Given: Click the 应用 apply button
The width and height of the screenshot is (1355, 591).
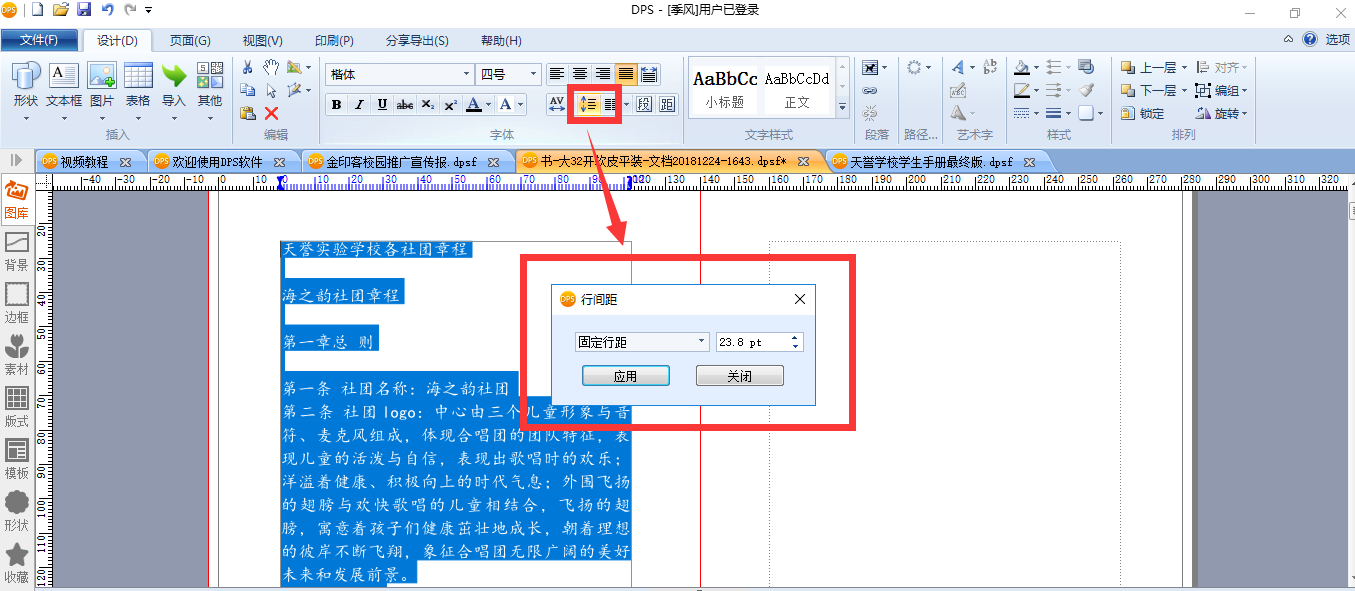Looking at the screenshot, I should [x=626, y=376].
